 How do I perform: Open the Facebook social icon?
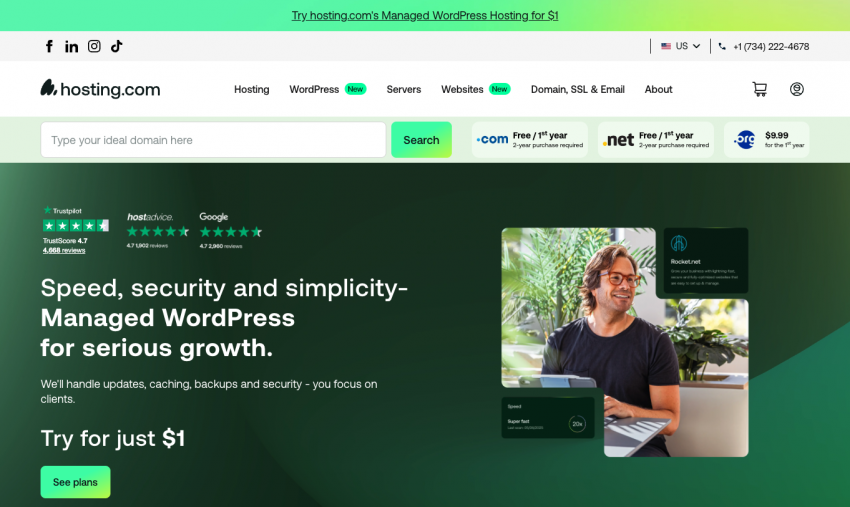(49, 46)
